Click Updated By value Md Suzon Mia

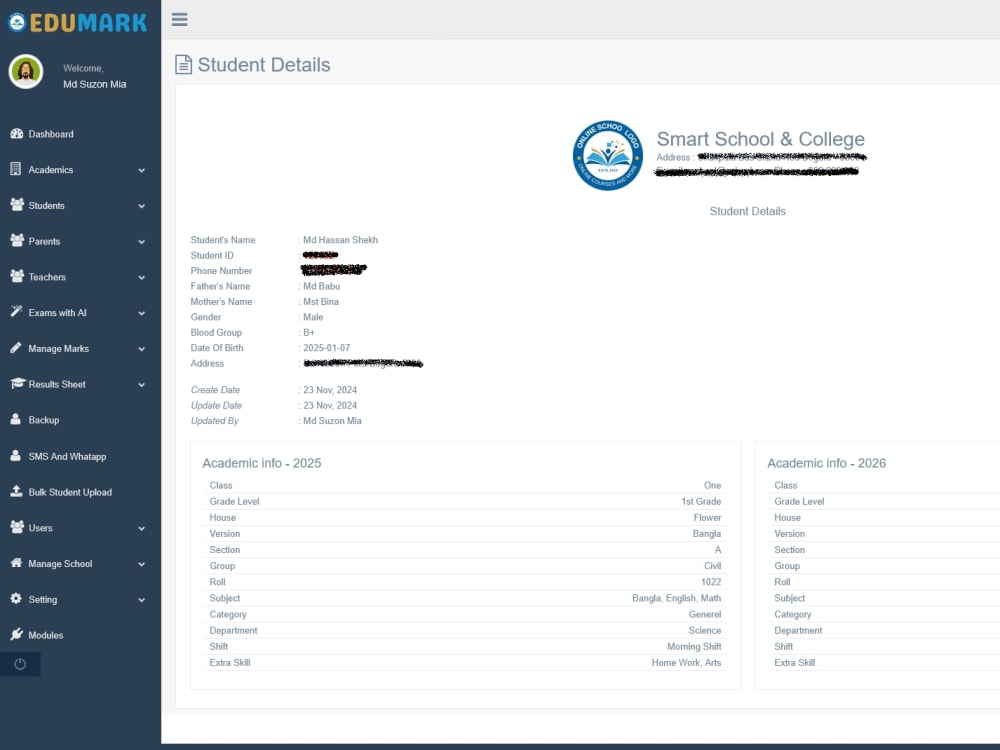point(332,420)
